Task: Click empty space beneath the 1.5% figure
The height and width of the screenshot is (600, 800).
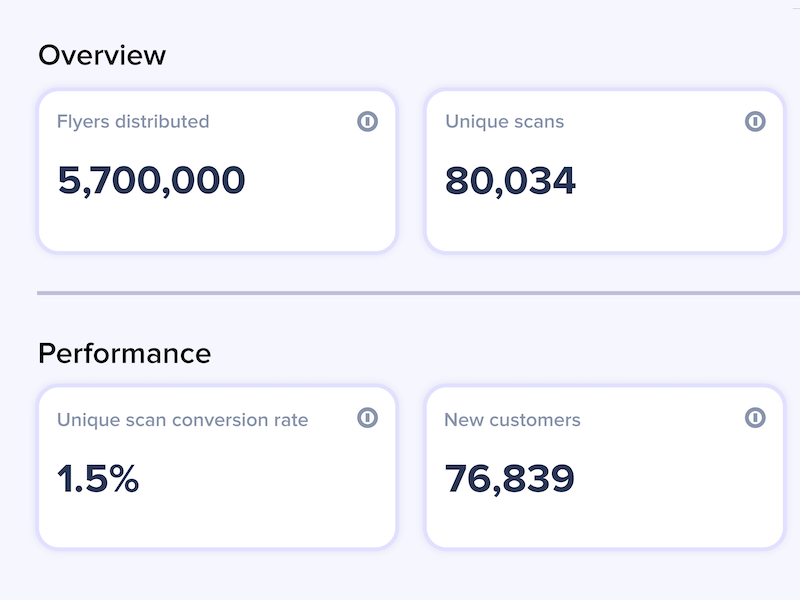Action: point(217,521)
